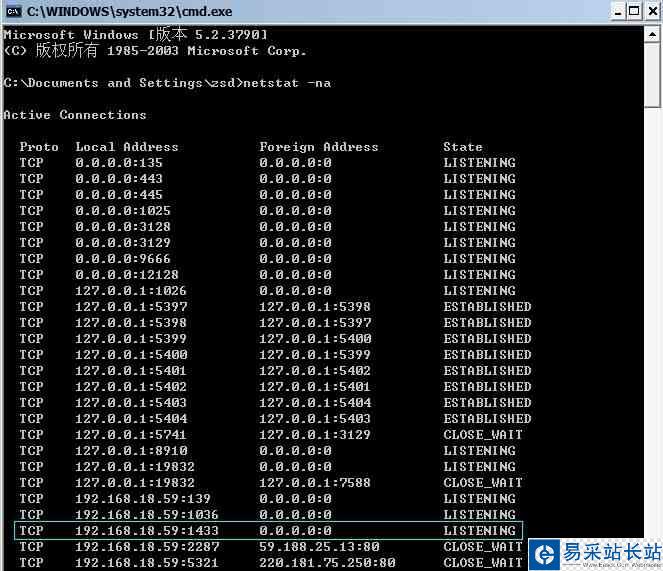
Task: Click the ESTABLISHED state in the 127.0.0.1:5397 row
Action: pyautogui.click(x=487, y=307)
